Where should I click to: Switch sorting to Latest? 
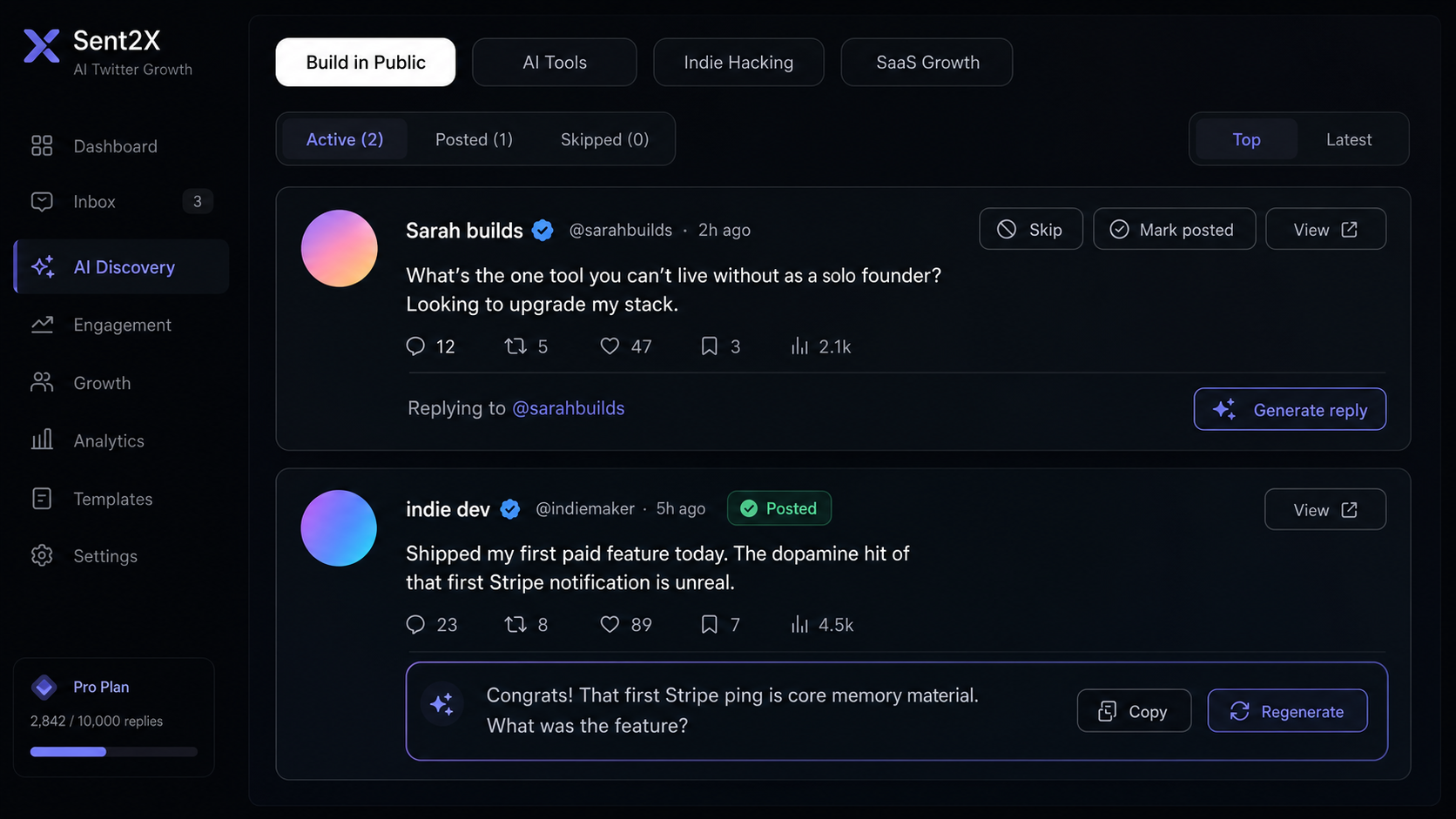tap(1349, 139)
